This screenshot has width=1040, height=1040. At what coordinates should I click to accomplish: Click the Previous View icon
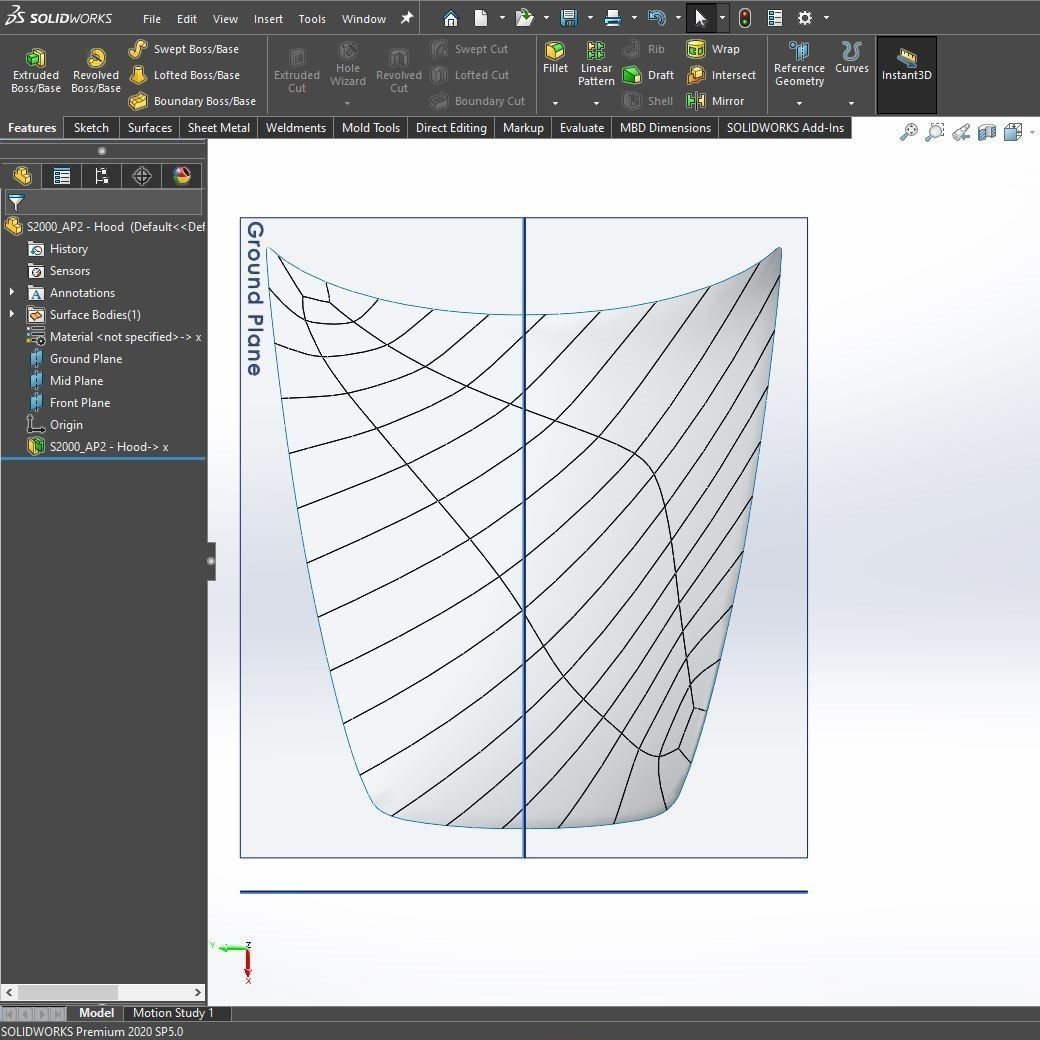[960, 132]
